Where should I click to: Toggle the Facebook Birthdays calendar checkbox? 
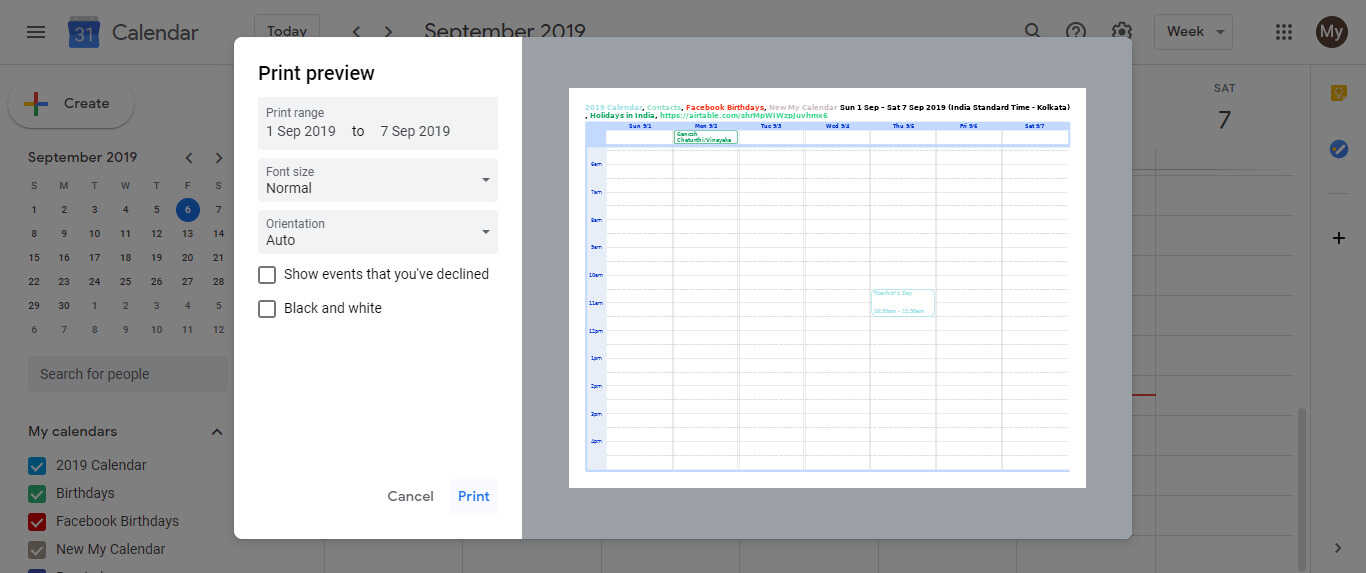click(37, 521)
